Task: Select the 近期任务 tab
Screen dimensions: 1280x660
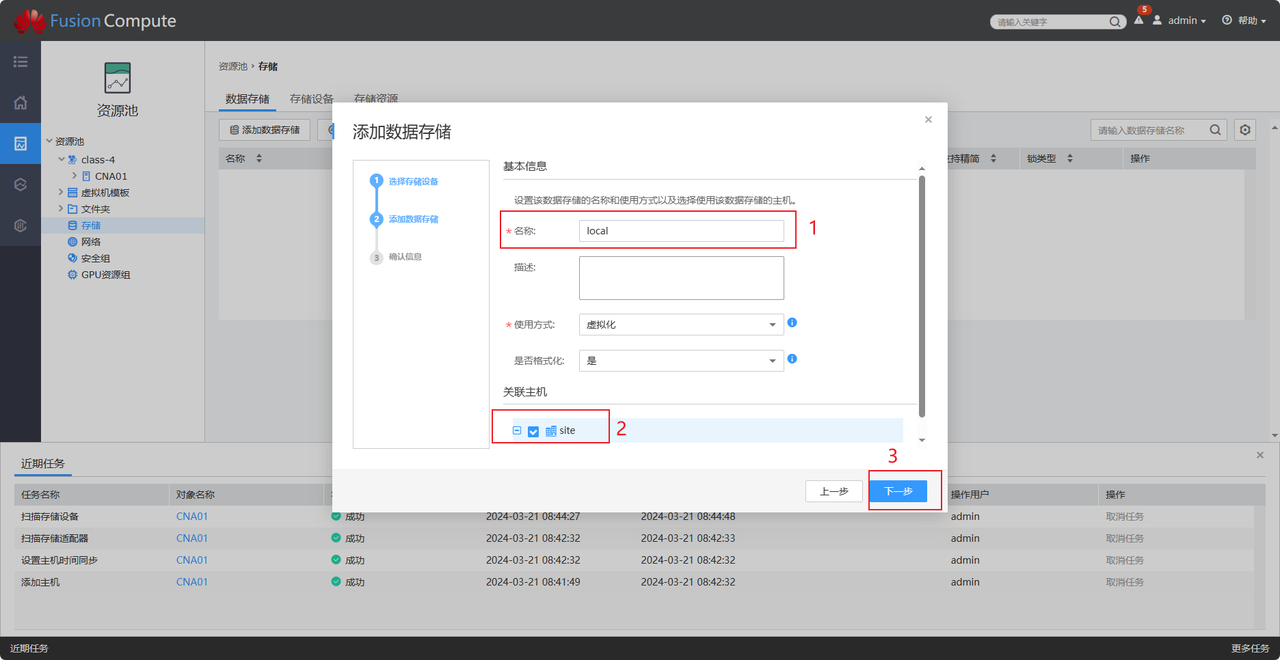Action: pos(43,464)
